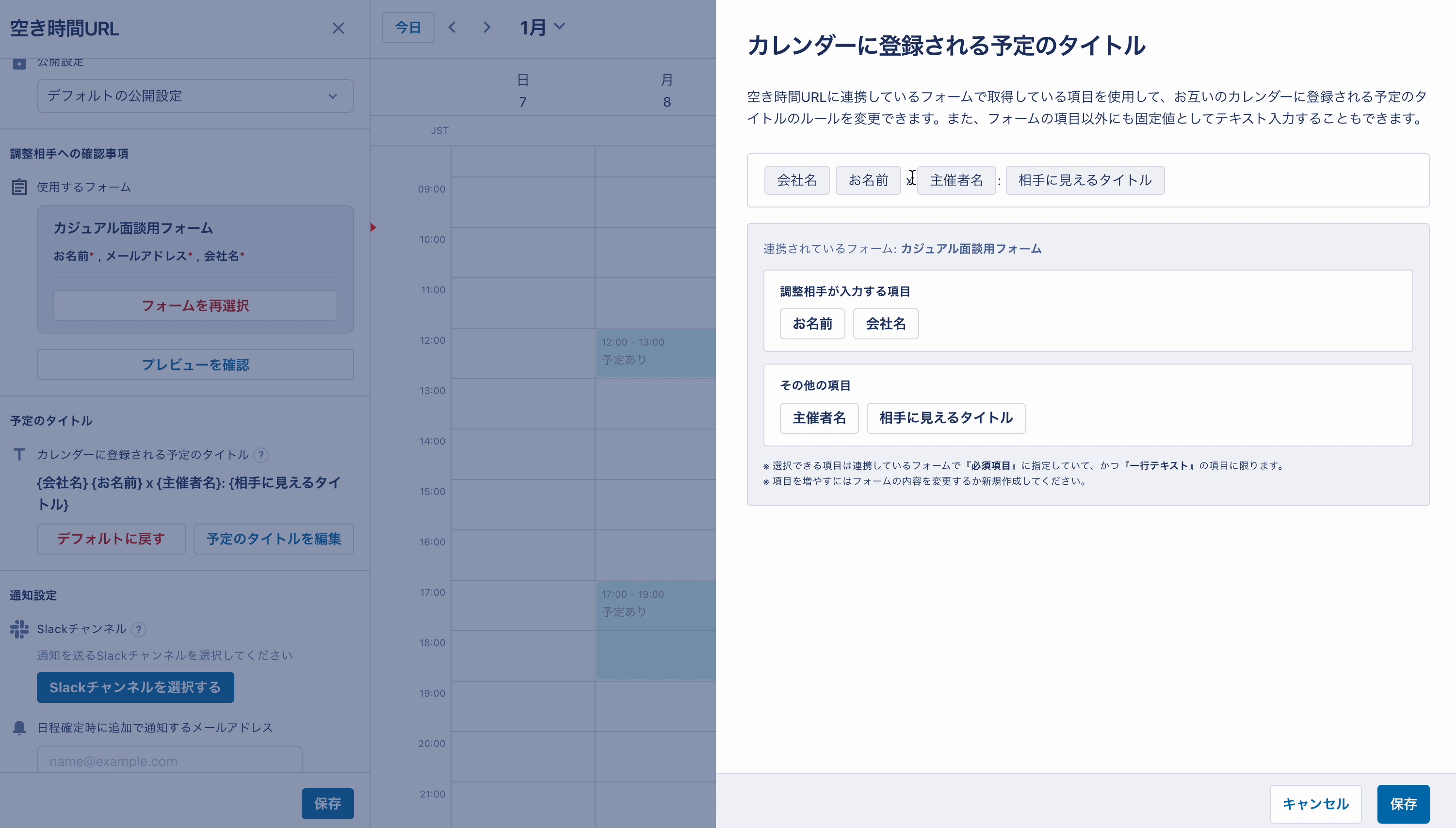Add 主催者名 from その他の項目
The height and width of the screenshot is (828, 1456).
[819, 418]
